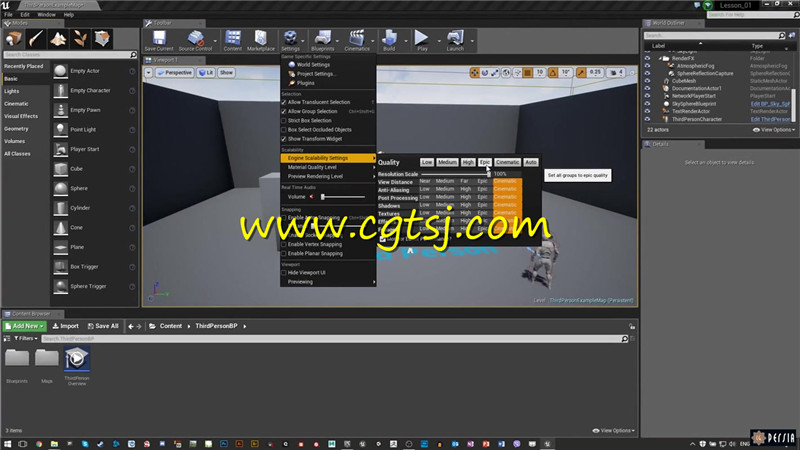Screen dimensions: 800x450
Task: Expand Material Quality Level submenu
Action: point(328,167)
